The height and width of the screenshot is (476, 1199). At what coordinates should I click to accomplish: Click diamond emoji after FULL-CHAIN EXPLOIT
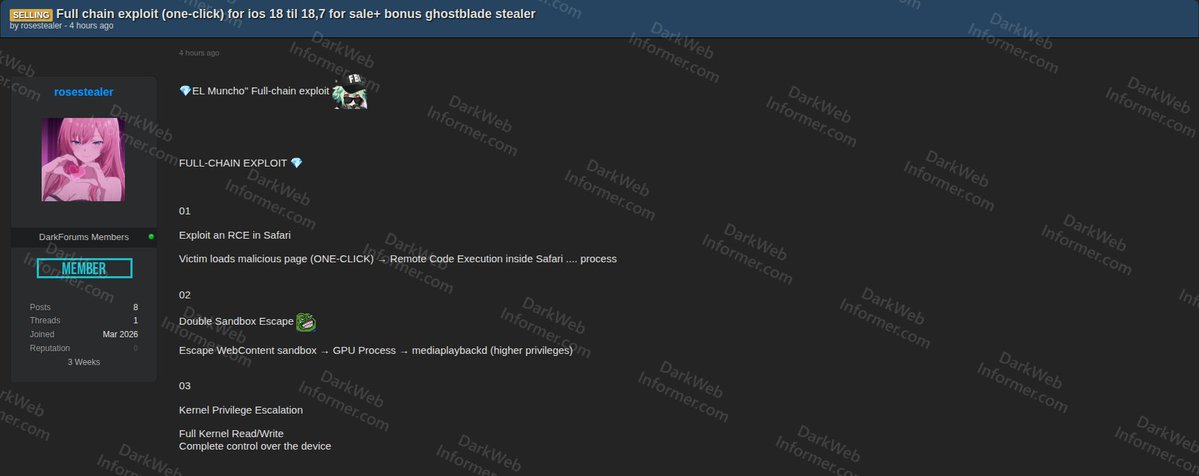point(297,163)
